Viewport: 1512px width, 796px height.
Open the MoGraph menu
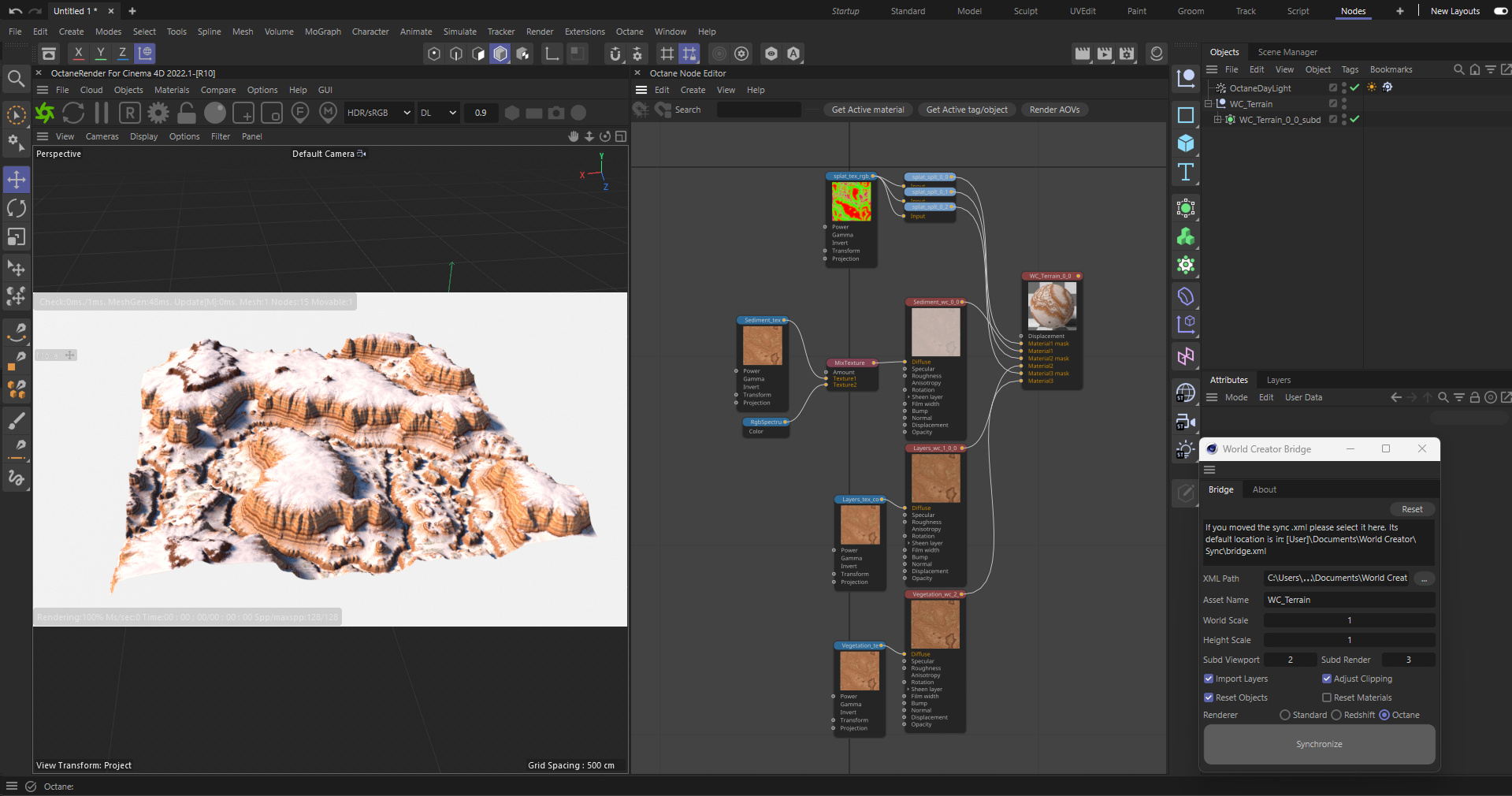(322, 32)
